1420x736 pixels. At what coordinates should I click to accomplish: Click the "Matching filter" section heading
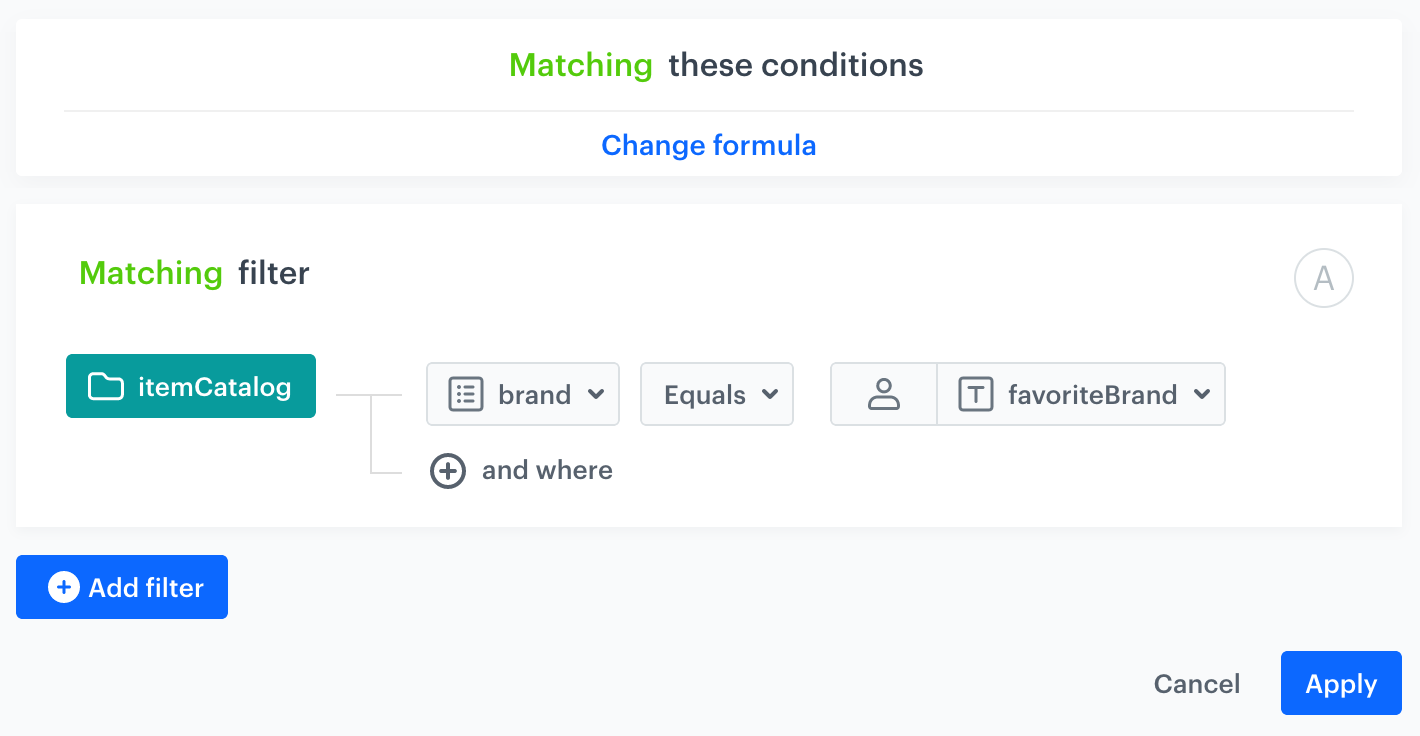[194, 272]
